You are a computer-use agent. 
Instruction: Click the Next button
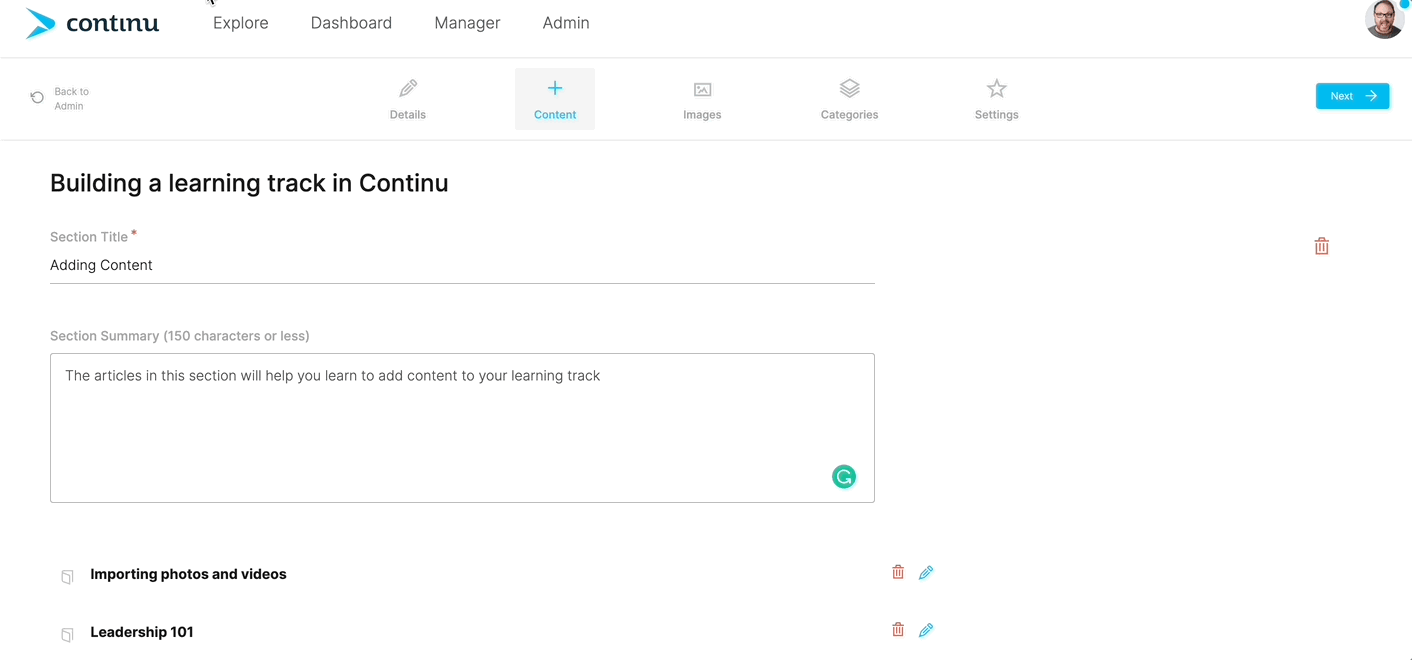[1352, 96]
